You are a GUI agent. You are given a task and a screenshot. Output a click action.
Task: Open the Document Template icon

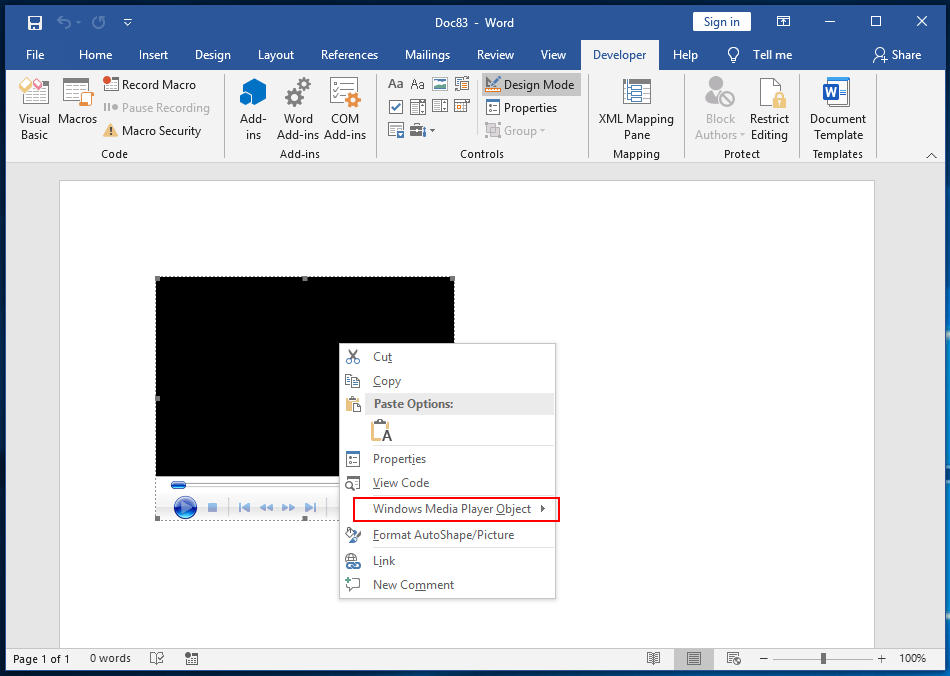coord(837,108)
